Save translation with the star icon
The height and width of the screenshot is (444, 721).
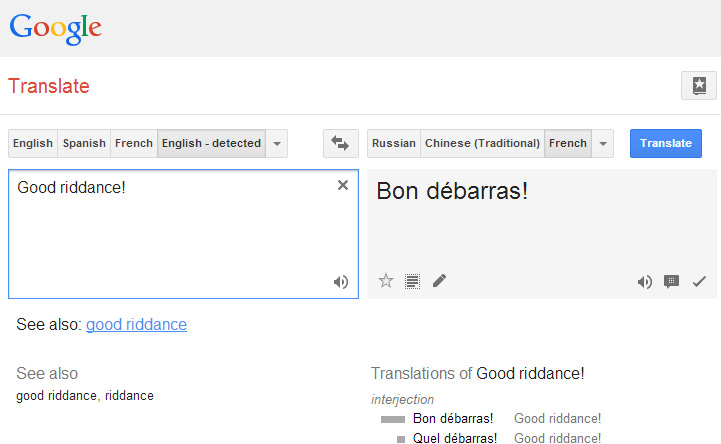tap(386, 280)
